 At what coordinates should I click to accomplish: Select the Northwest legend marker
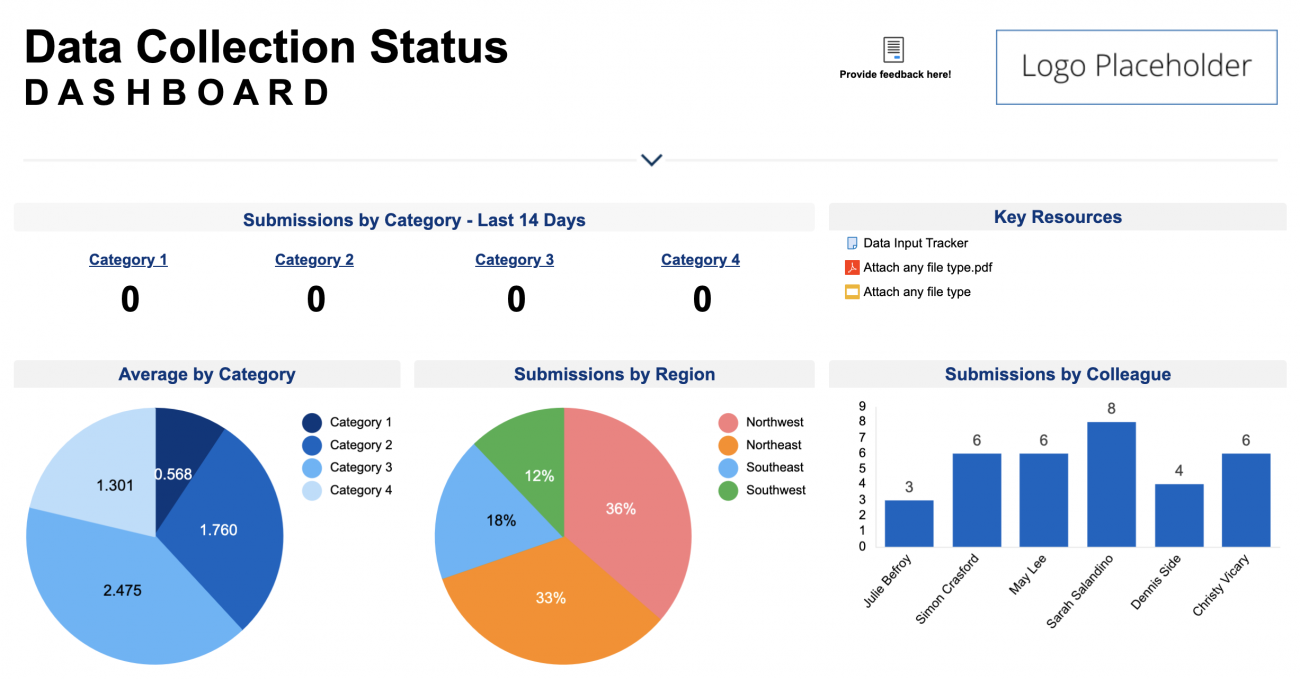(726, 421)
